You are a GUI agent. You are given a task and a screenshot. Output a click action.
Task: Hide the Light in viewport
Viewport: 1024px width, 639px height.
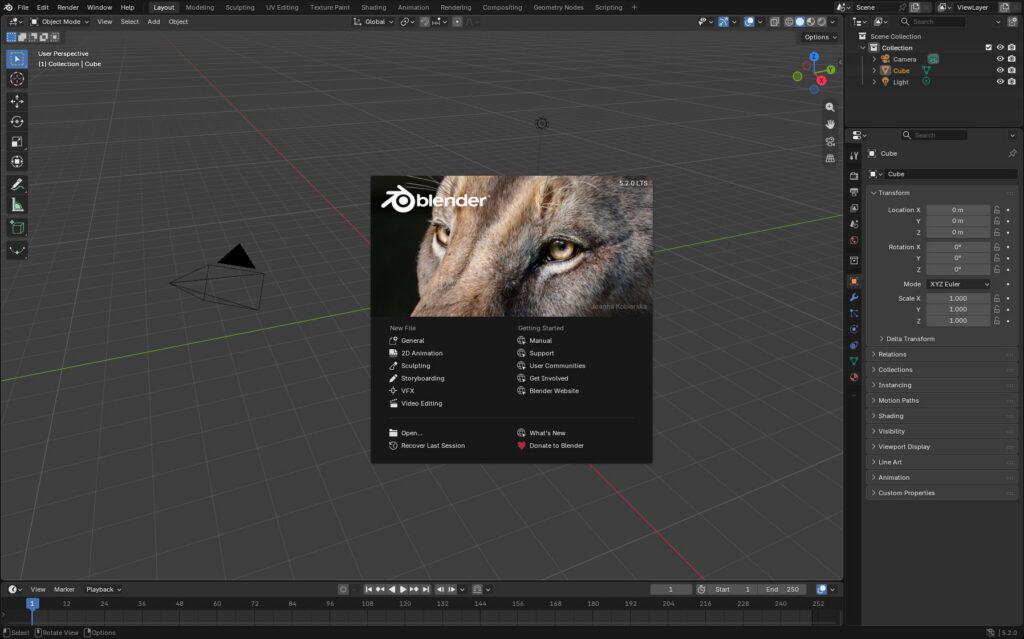(x=1000, y=82)
